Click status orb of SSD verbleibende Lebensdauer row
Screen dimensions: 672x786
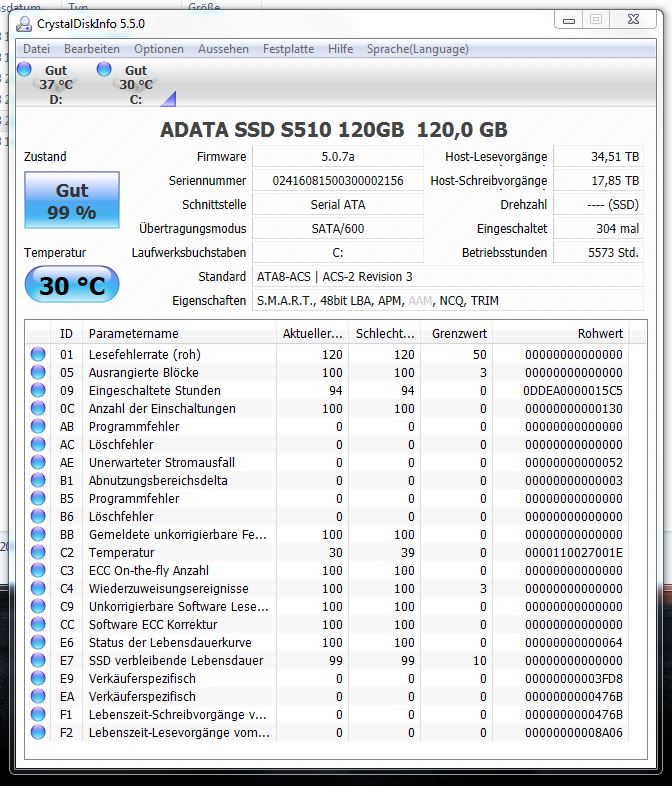(38, 660)
